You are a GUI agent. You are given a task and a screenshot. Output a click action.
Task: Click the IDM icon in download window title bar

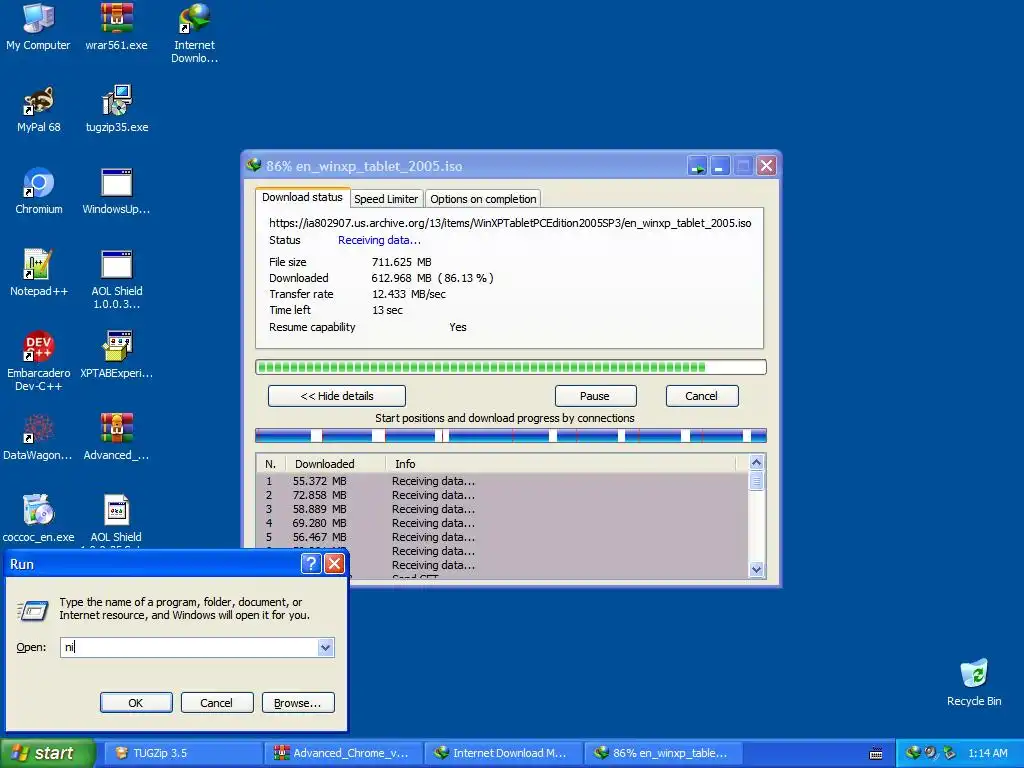click(254, 165)
